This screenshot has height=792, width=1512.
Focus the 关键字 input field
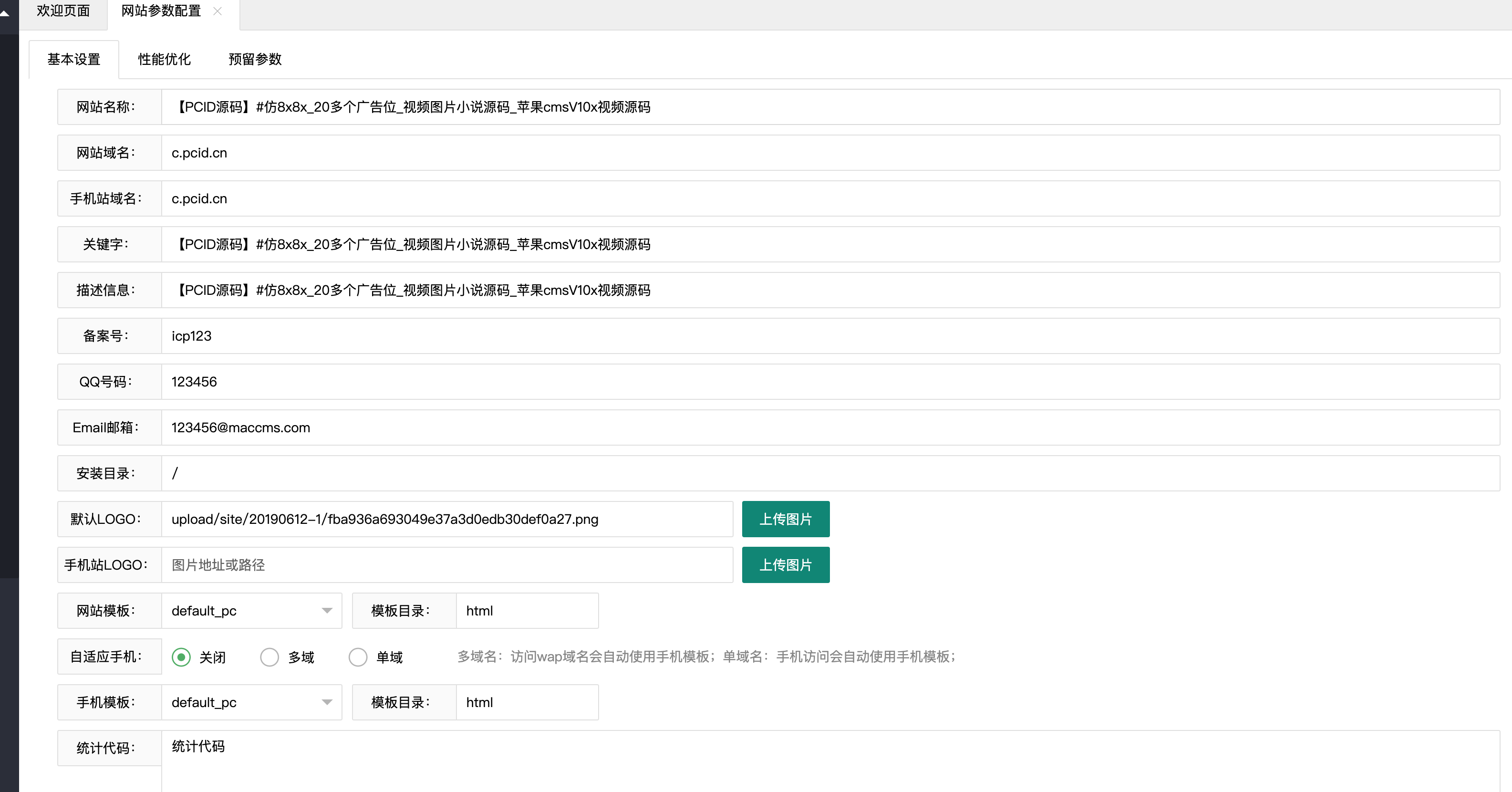click(830, 244)
